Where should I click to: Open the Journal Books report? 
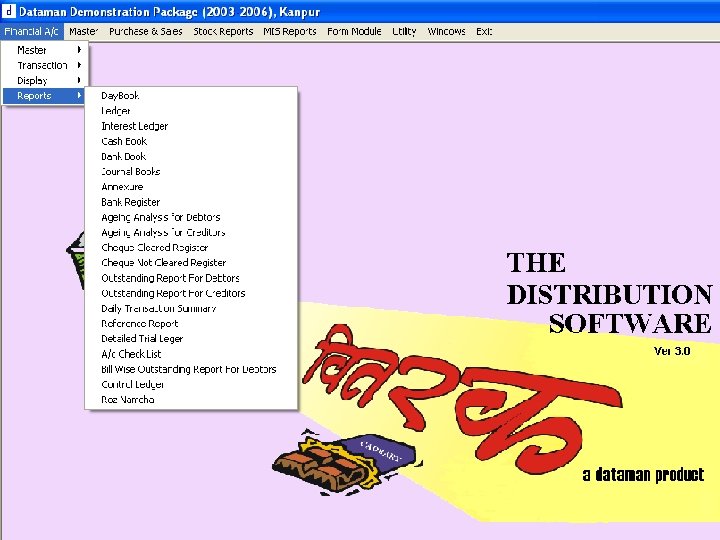coord(191,171)
